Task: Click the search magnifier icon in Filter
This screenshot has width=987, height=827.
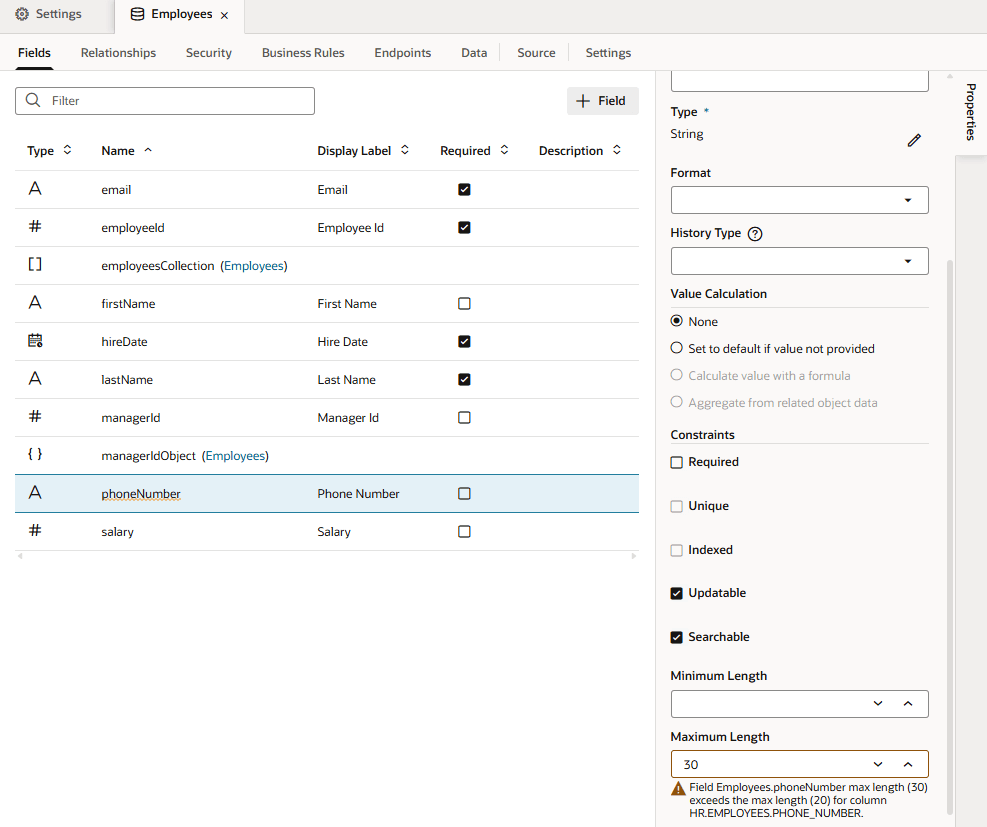Action: (x=33, y=100)
